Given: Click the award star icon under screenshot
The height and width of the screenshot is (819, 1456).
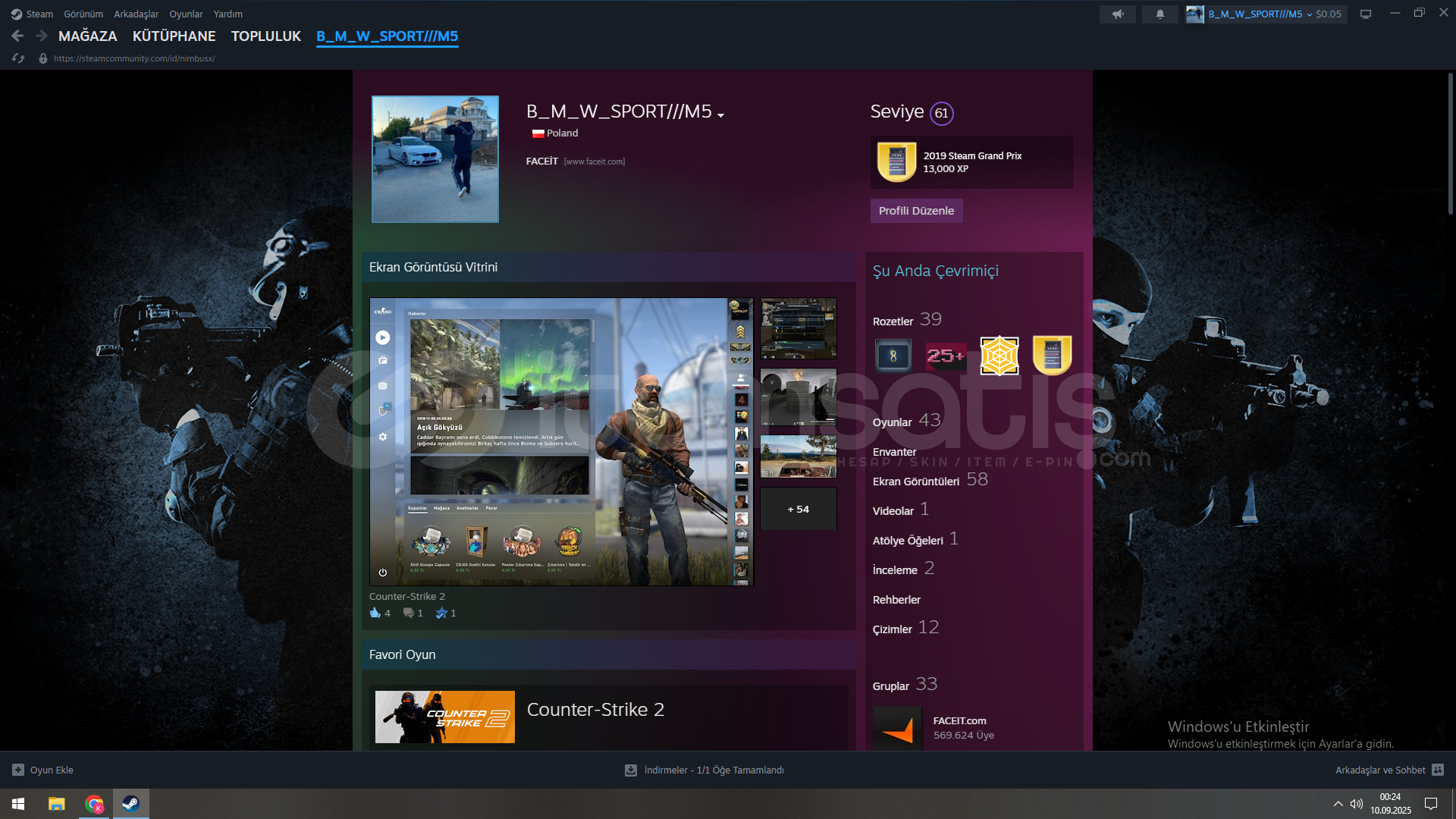Looking at the screenshot, I should tap(441, 613).
